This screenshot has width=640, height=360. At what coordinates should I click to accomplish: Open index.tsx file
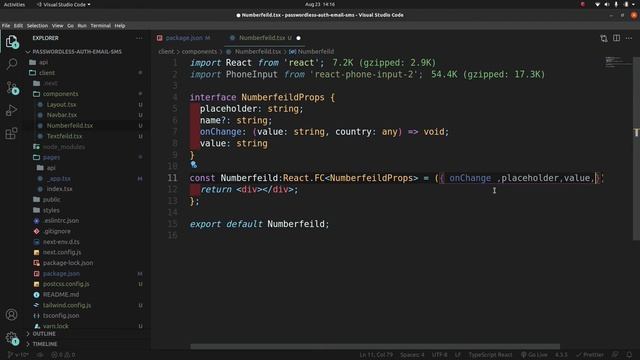60,189
